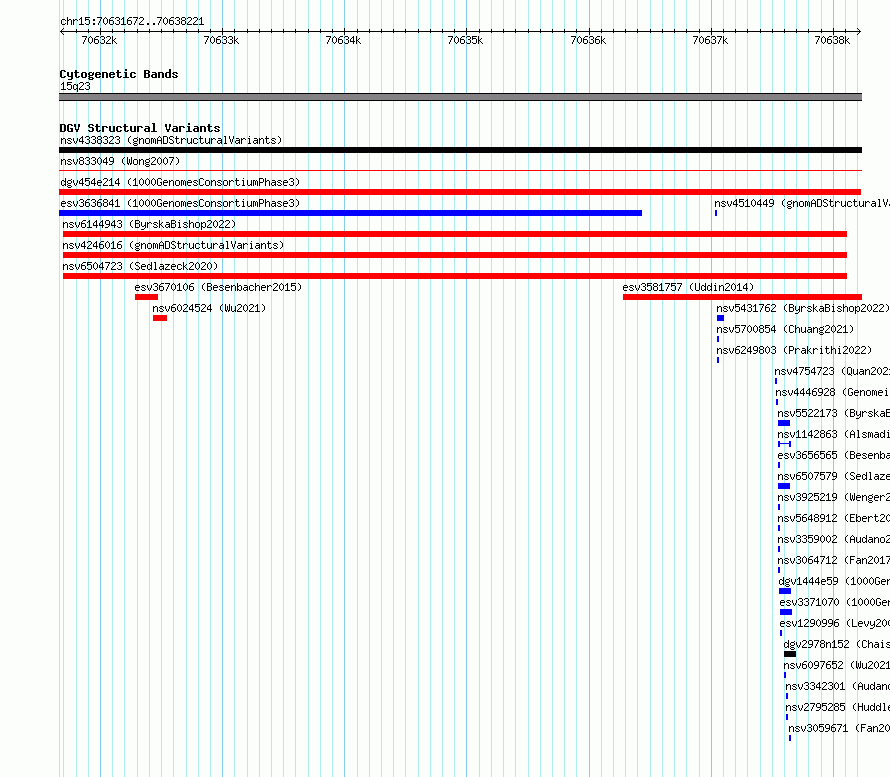Viewport: 890px width, 777px height.
Task: Select the long blue esv3636841 bar
Action: 350,213
